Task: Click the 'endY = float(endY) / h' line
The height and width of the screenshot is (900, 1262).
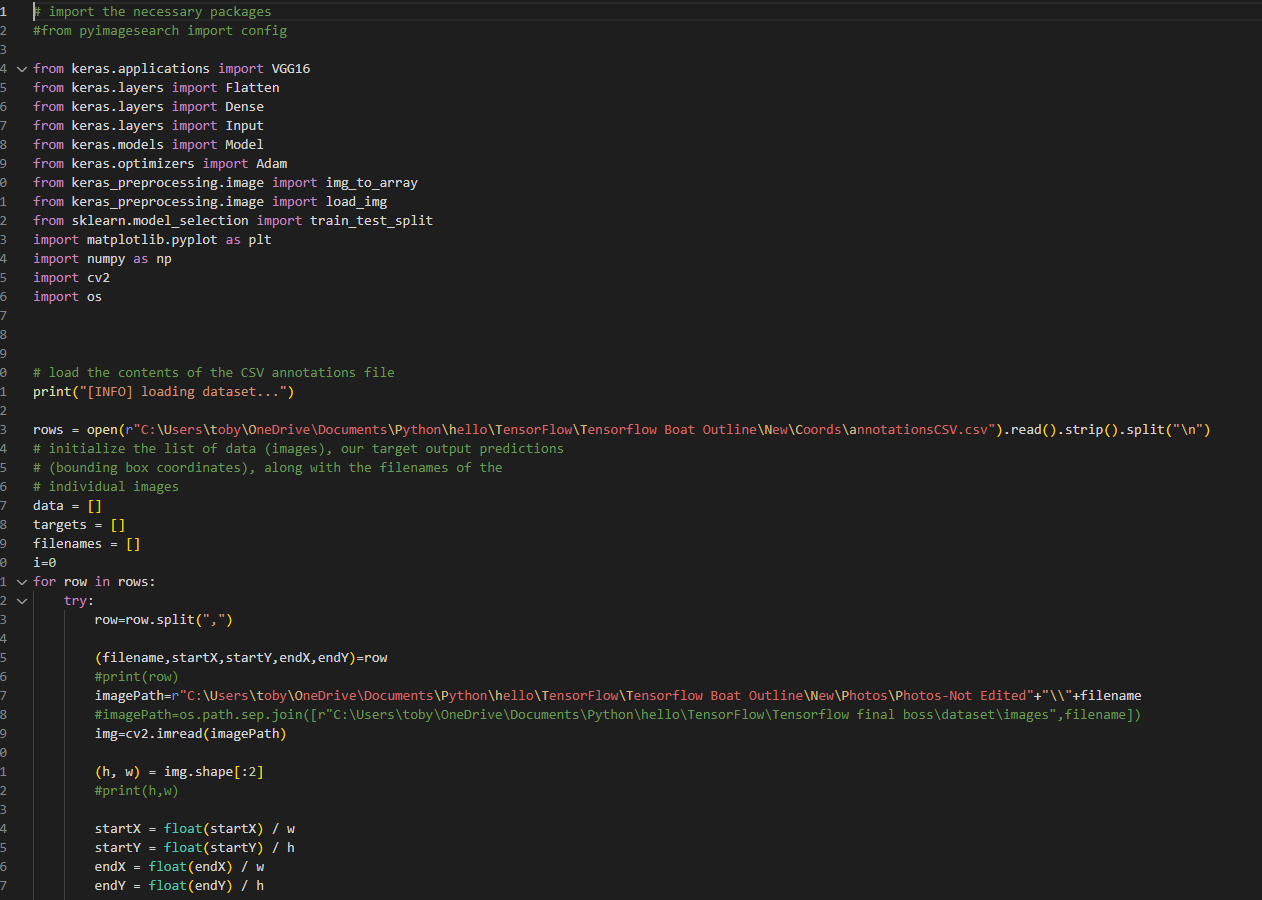Action: point(179,886)
